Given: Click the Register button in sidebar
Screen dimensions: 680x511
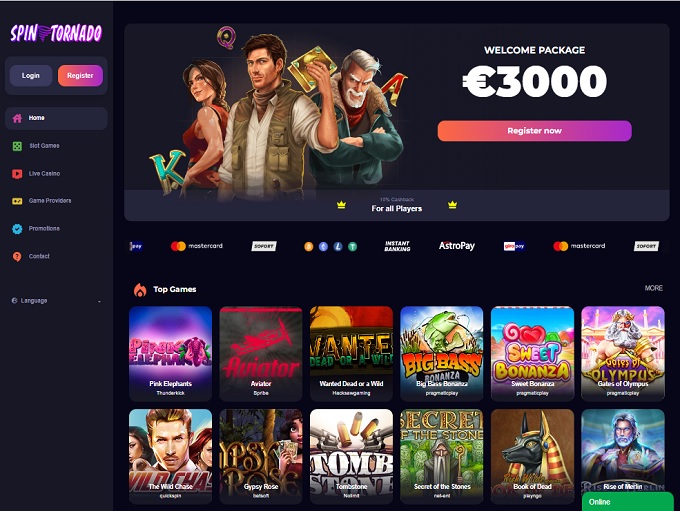Looking at the screenshot, I should pos(80,75).
